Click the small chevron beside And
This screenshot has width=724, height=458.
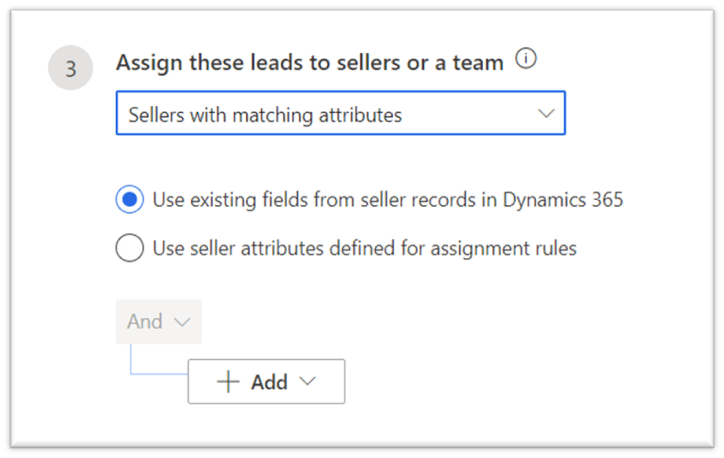coord(181,322)
